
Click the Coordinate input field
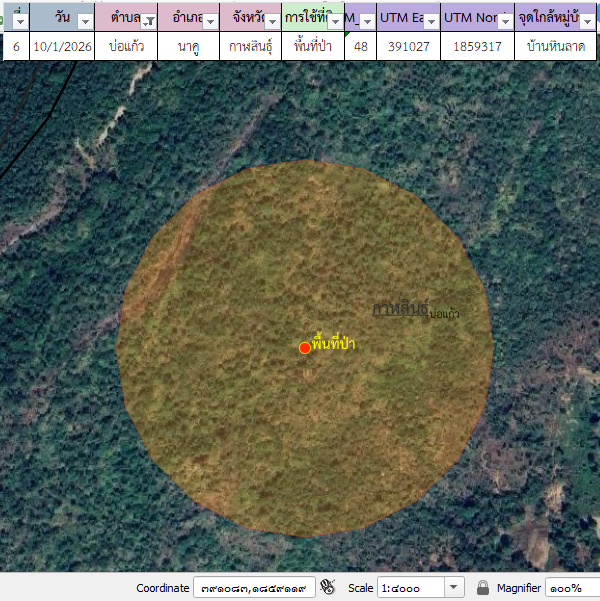254,588
